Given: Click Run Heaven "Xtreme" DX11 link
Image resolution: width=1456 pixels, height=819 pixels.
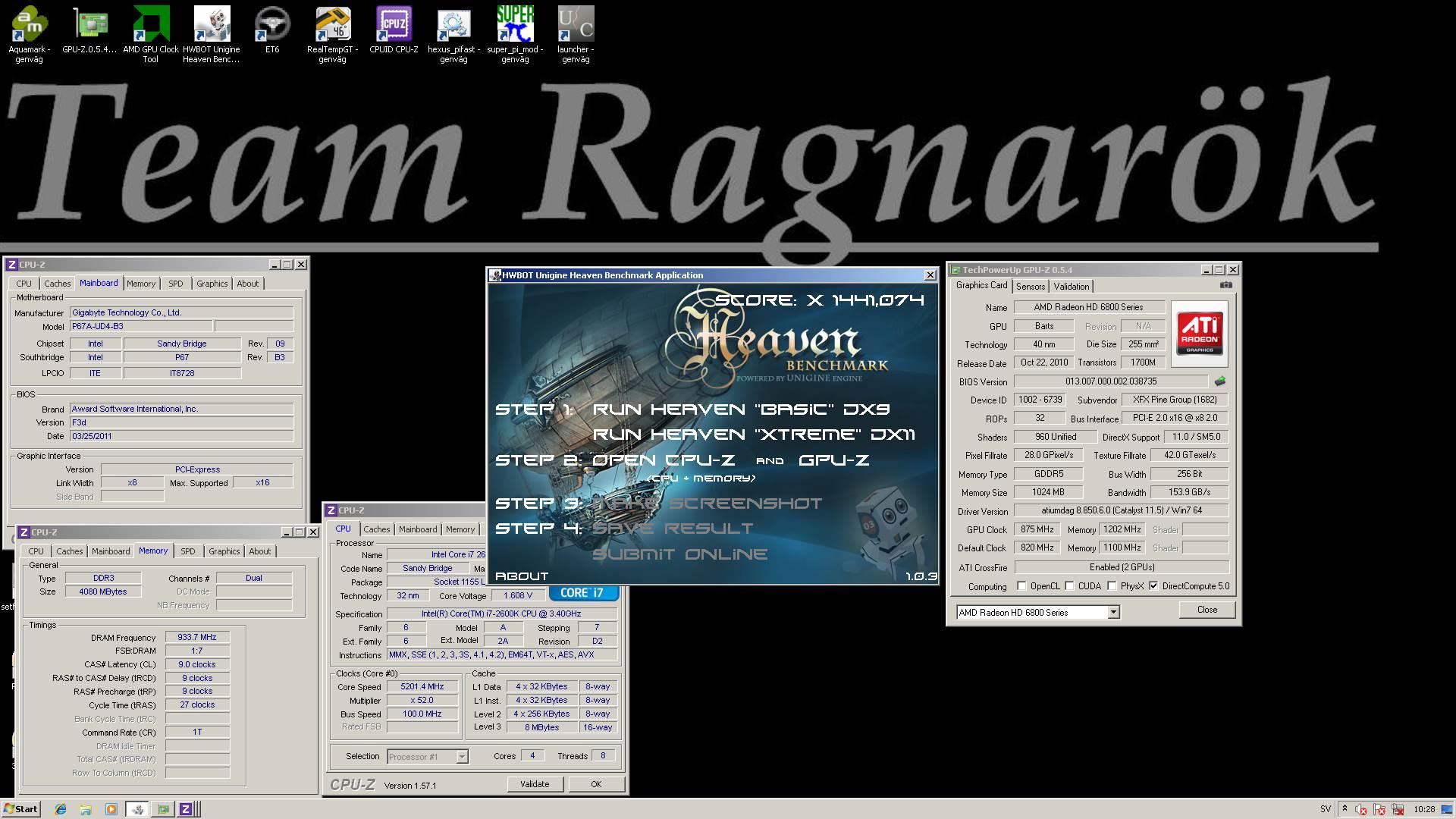Looking at the screenshot, I should (754, 435).
